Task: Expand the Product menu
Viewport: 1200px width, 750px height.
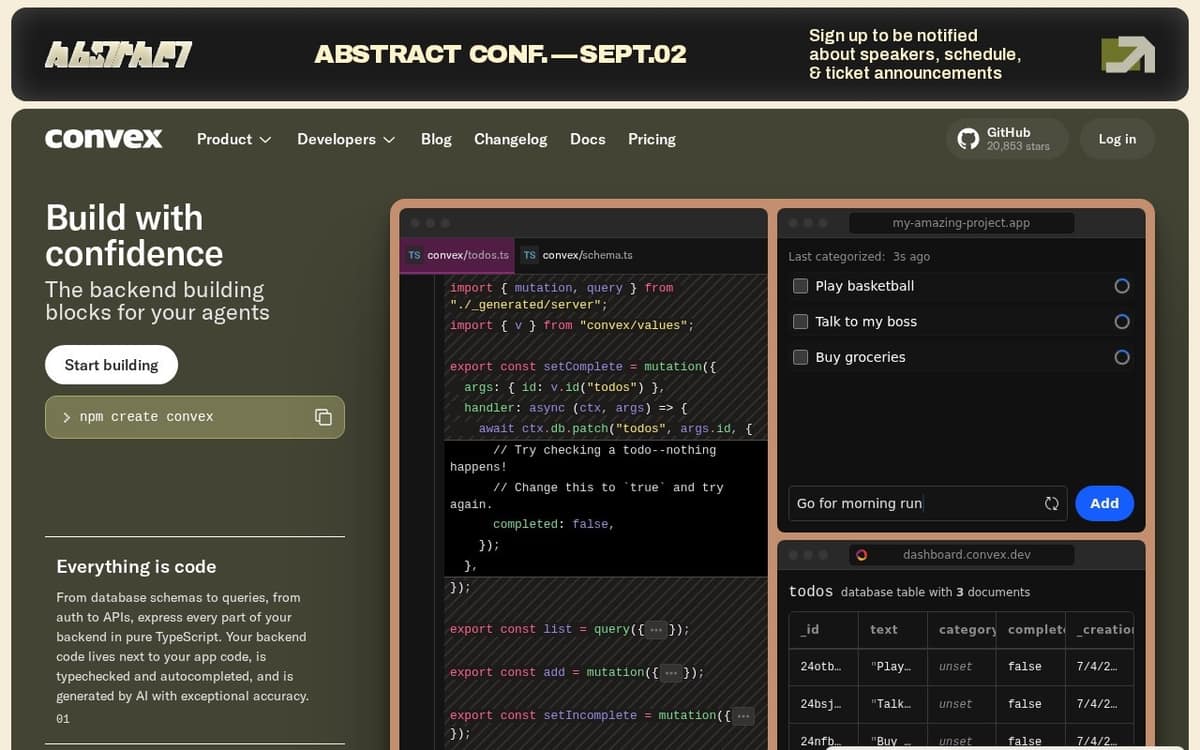Action: click(x=234, y=139)
